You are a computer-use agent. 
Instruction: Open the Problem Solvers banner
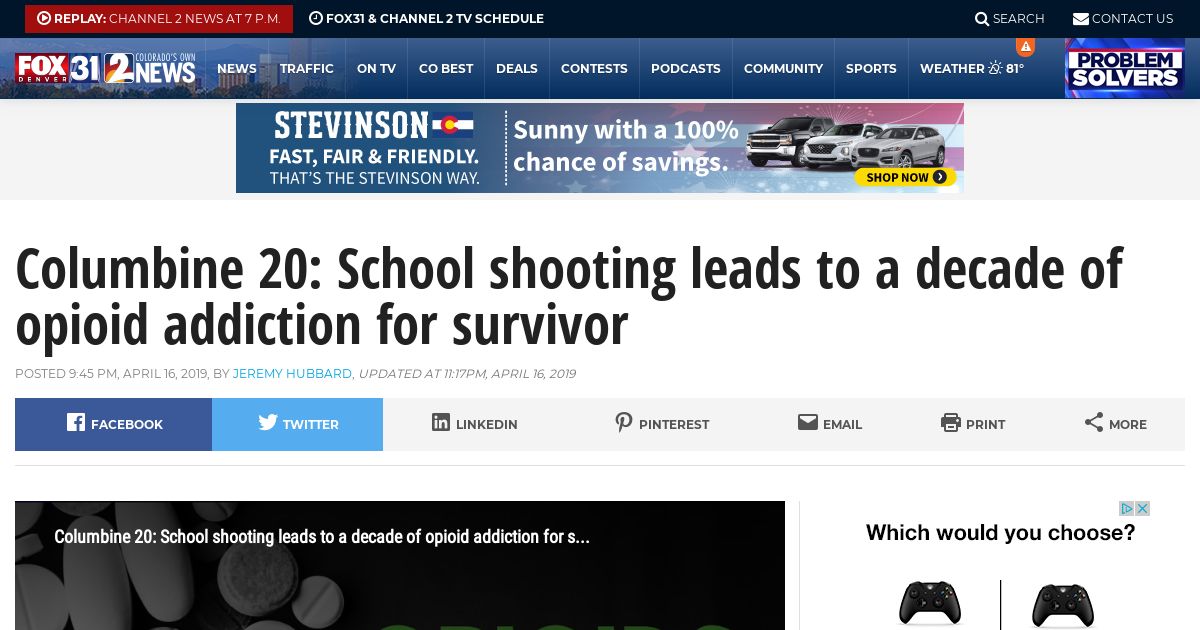point(1125,68)
